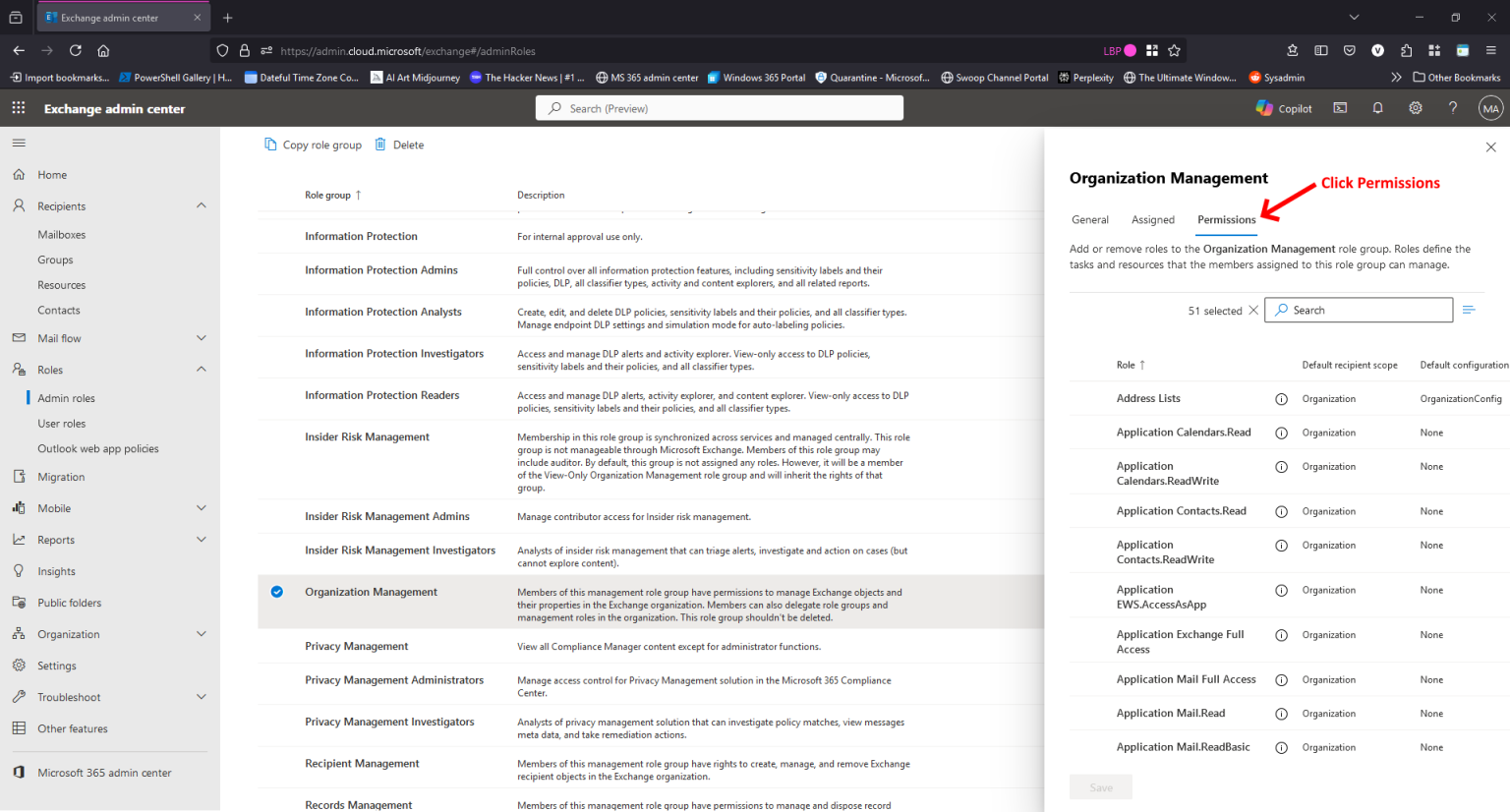Screen dimensions: 1510x812
Task: Click the browser address bar
Action: coord(683,50)
